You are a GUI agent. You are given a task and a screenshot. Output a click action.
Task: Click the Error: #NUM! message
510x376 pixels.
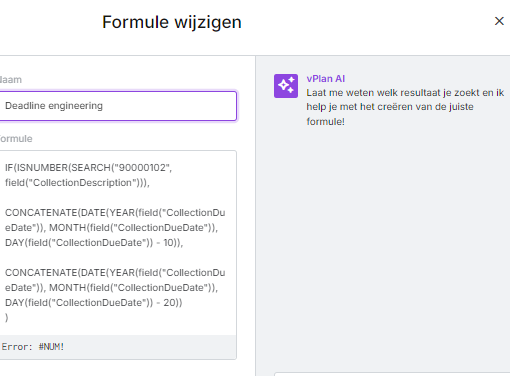[33, 347]
